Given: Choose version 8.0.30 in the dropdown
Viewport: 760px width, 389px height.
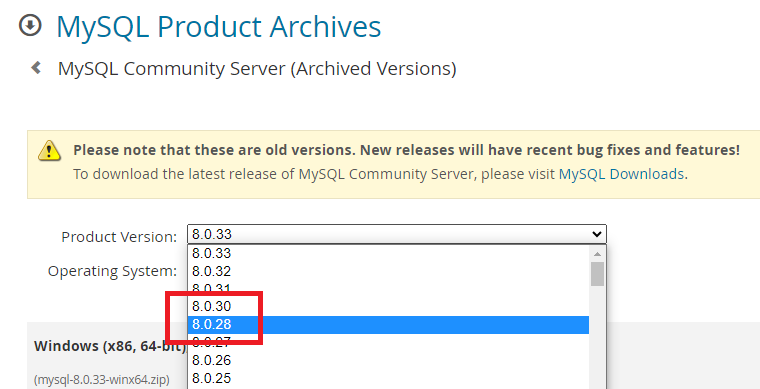Looking at the screenshot, I should click(388, 307).
